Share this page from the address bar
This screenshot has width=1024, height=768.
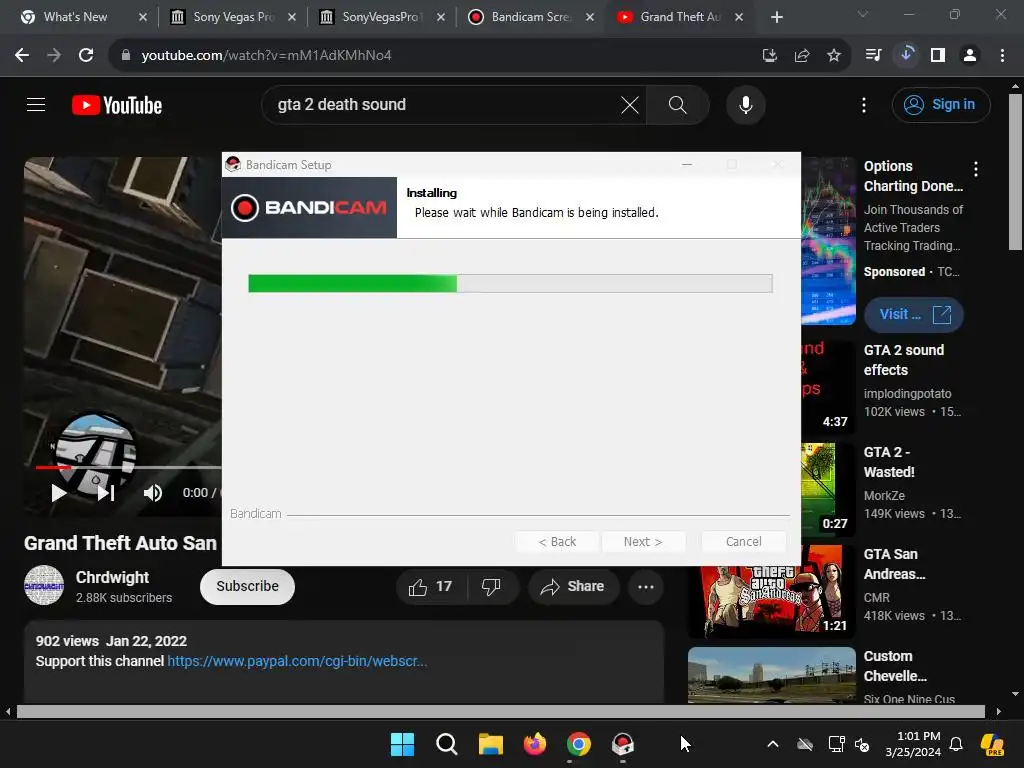801,56
